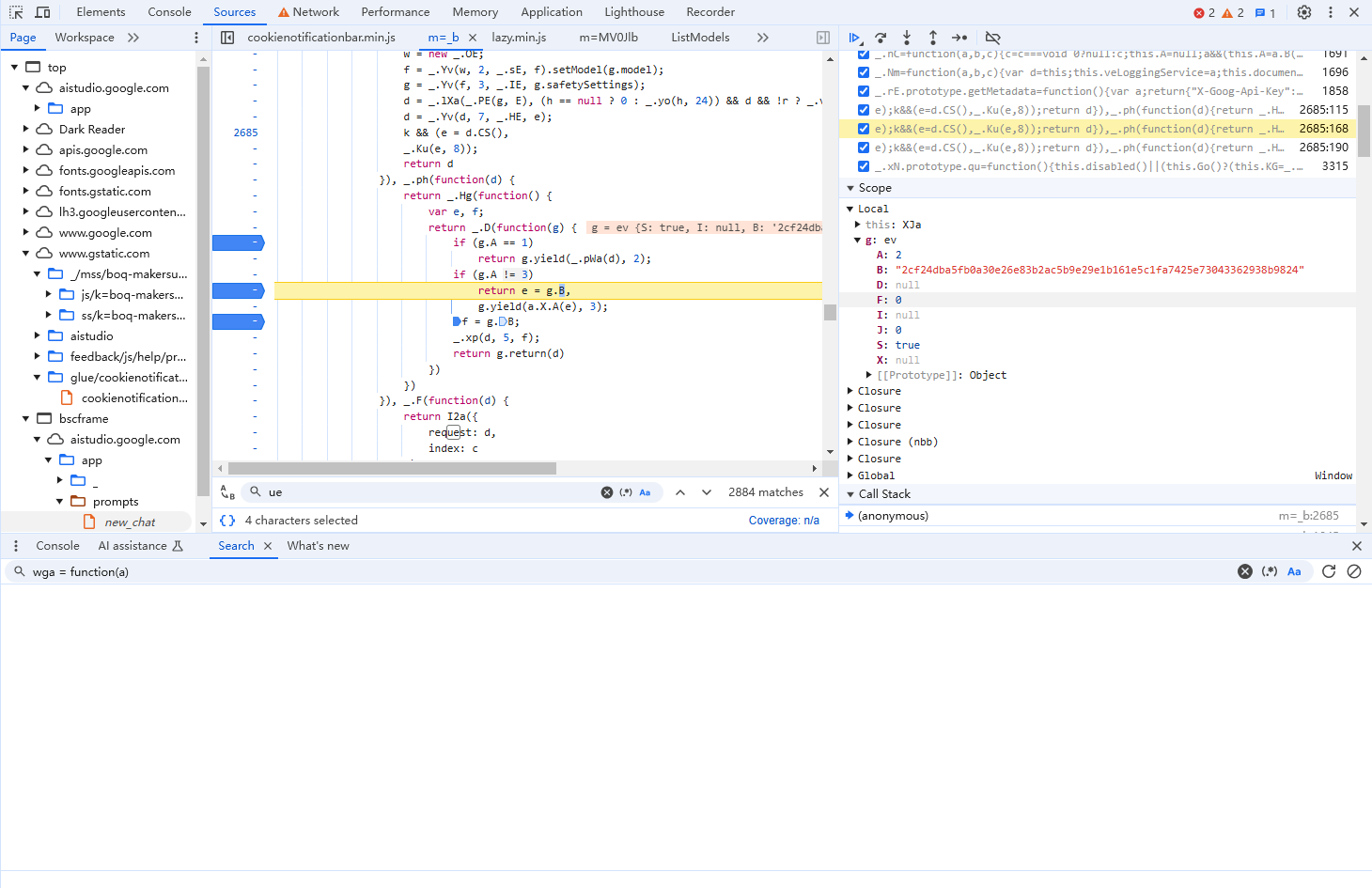The height and width of the screenshot is (888, 1372).
Task: Open the drawer three-dot menu
Action: tap(16, 546)
